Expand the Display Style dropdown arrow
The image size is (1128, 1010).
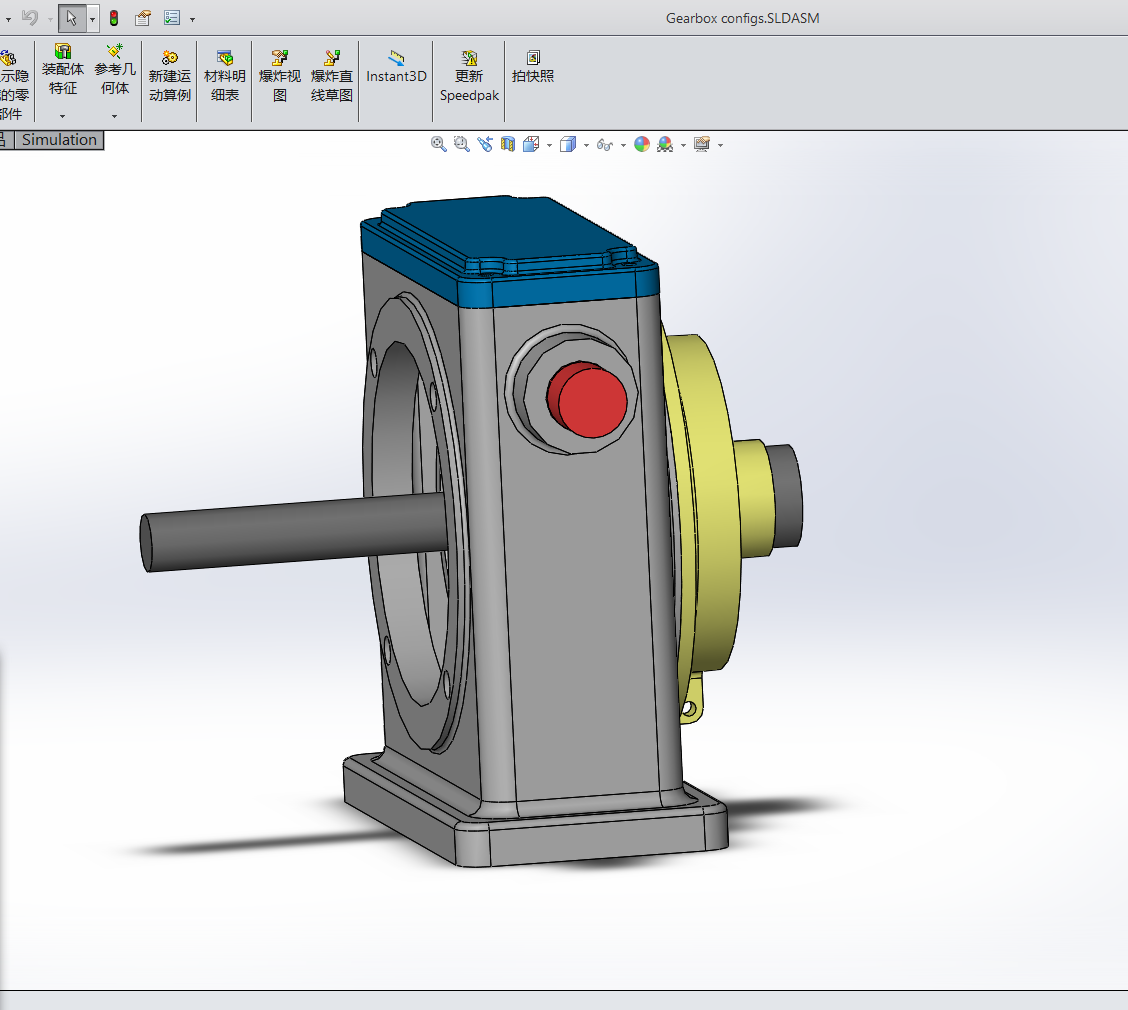point(586,144)
